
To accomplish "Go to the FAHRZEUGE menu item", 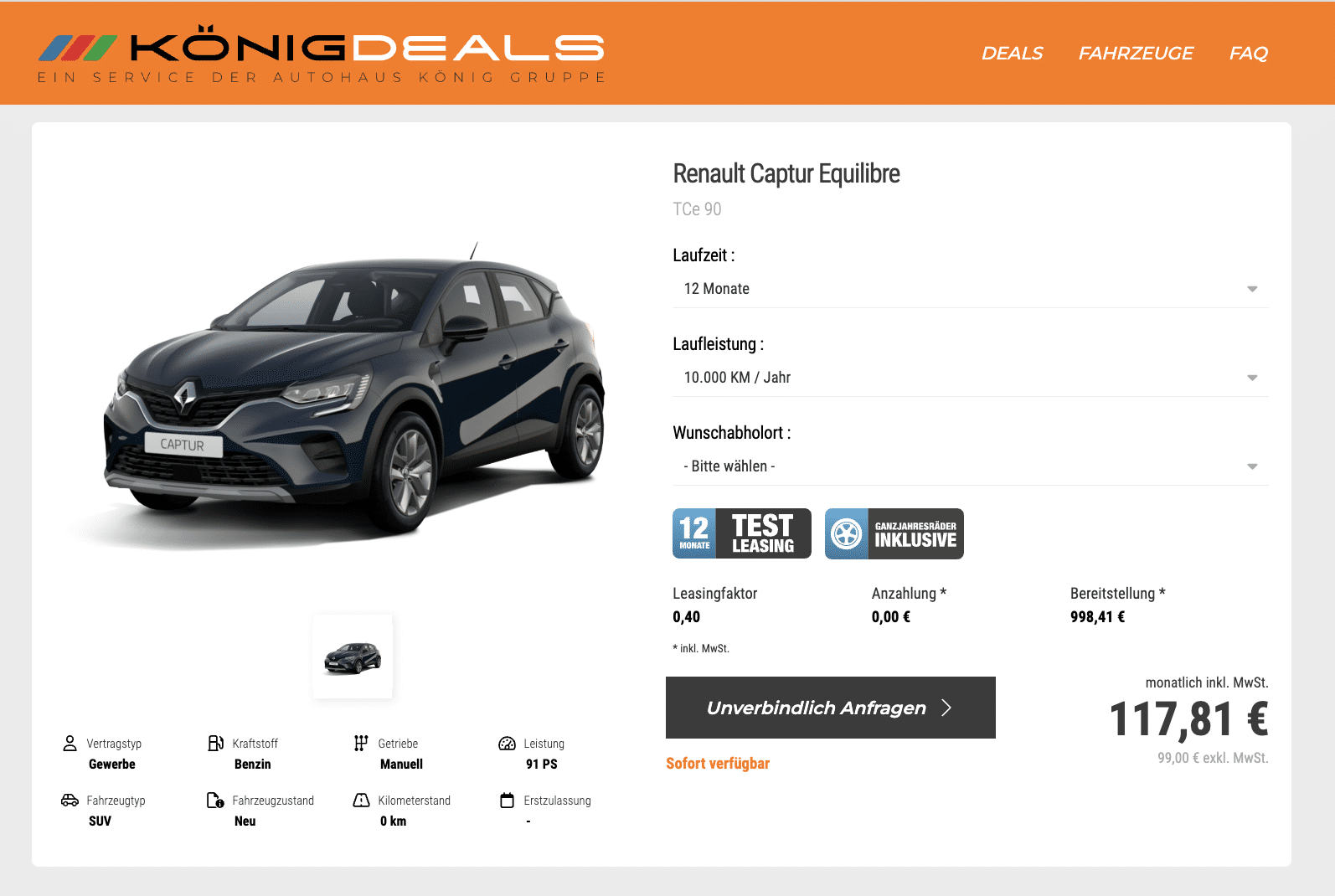I will pyautogui.click(x=1136, y=53).
